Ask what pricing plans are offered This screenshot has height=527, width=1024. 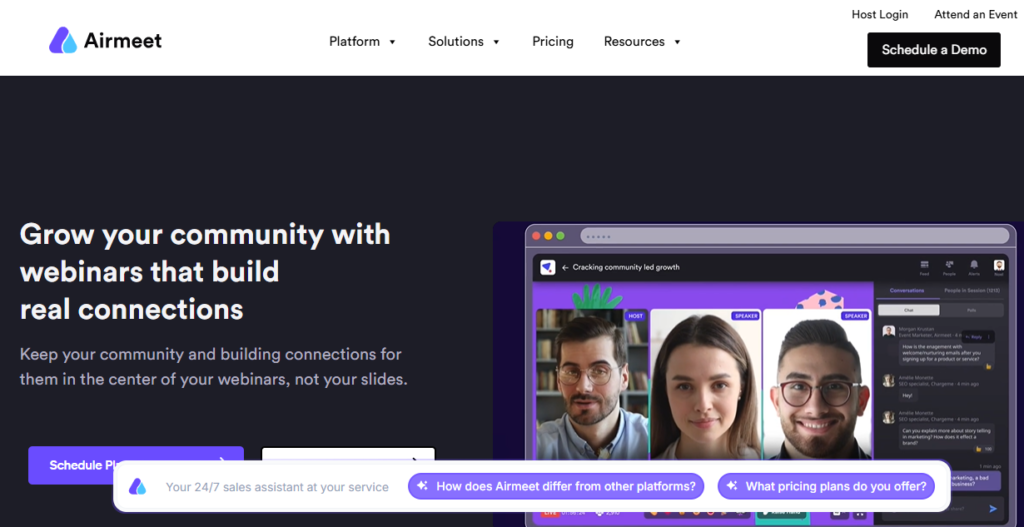[x=826, y=487]
